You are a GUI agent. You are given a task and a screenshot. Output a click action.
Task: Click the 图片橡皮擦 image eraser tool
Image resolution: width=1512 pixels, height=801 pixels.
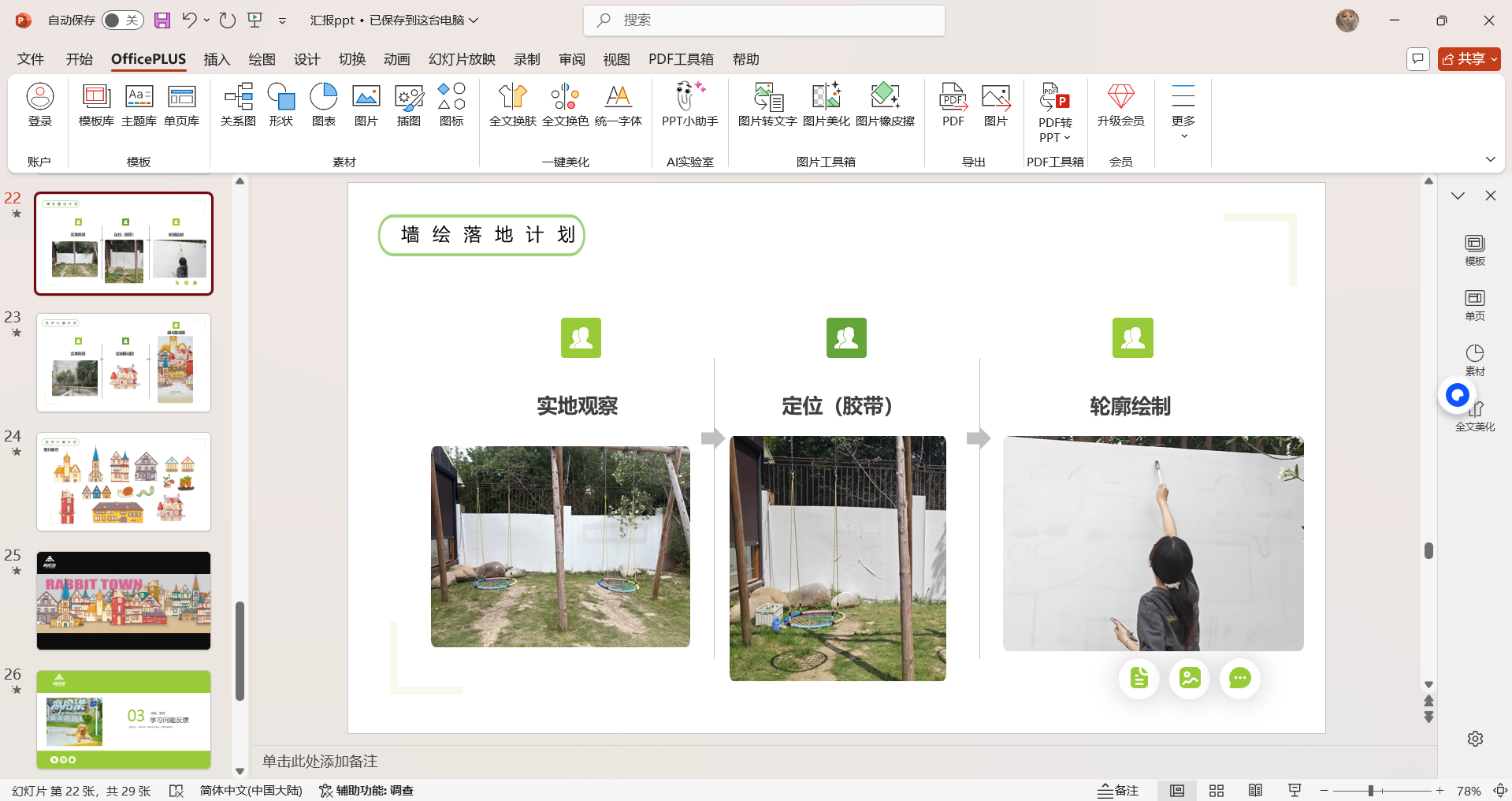pos(885,105)
